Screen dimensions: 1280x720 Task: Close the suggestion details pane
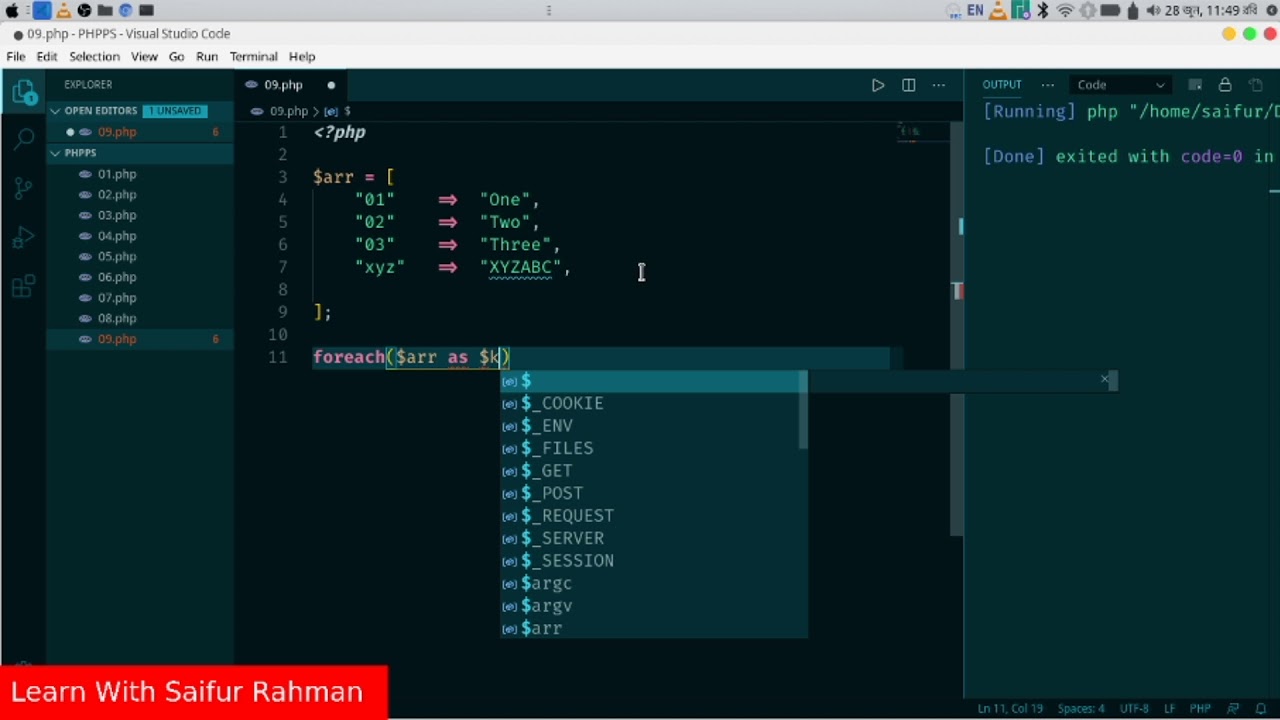[1104, 379]
